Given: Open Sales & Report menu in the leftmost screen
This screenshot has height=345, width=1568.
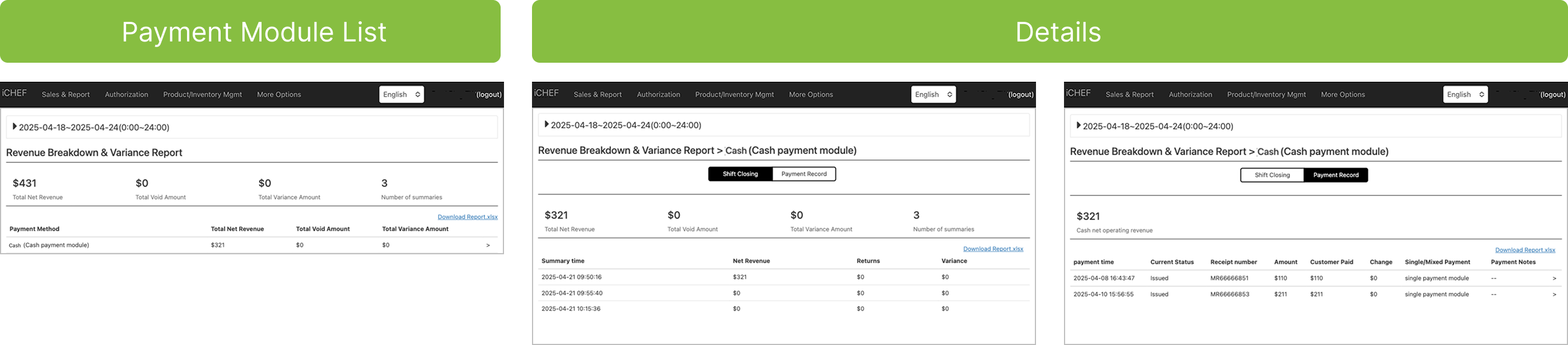Looking at the screenshot, I should pos(66,94).
